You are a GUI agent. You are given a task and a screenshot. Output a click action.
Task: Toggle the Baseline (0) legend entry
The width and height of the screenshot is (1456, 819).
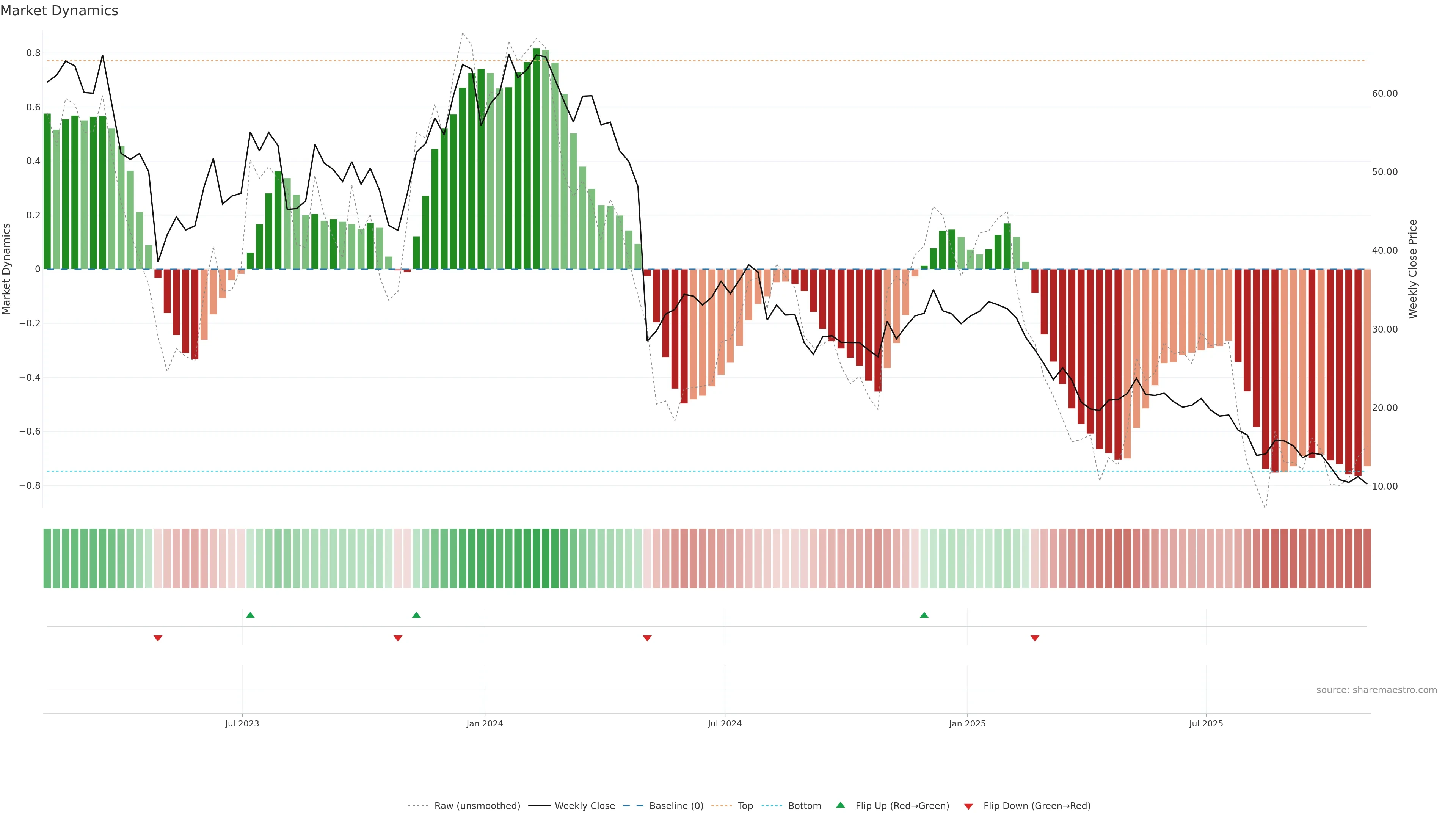coord(676,806)
